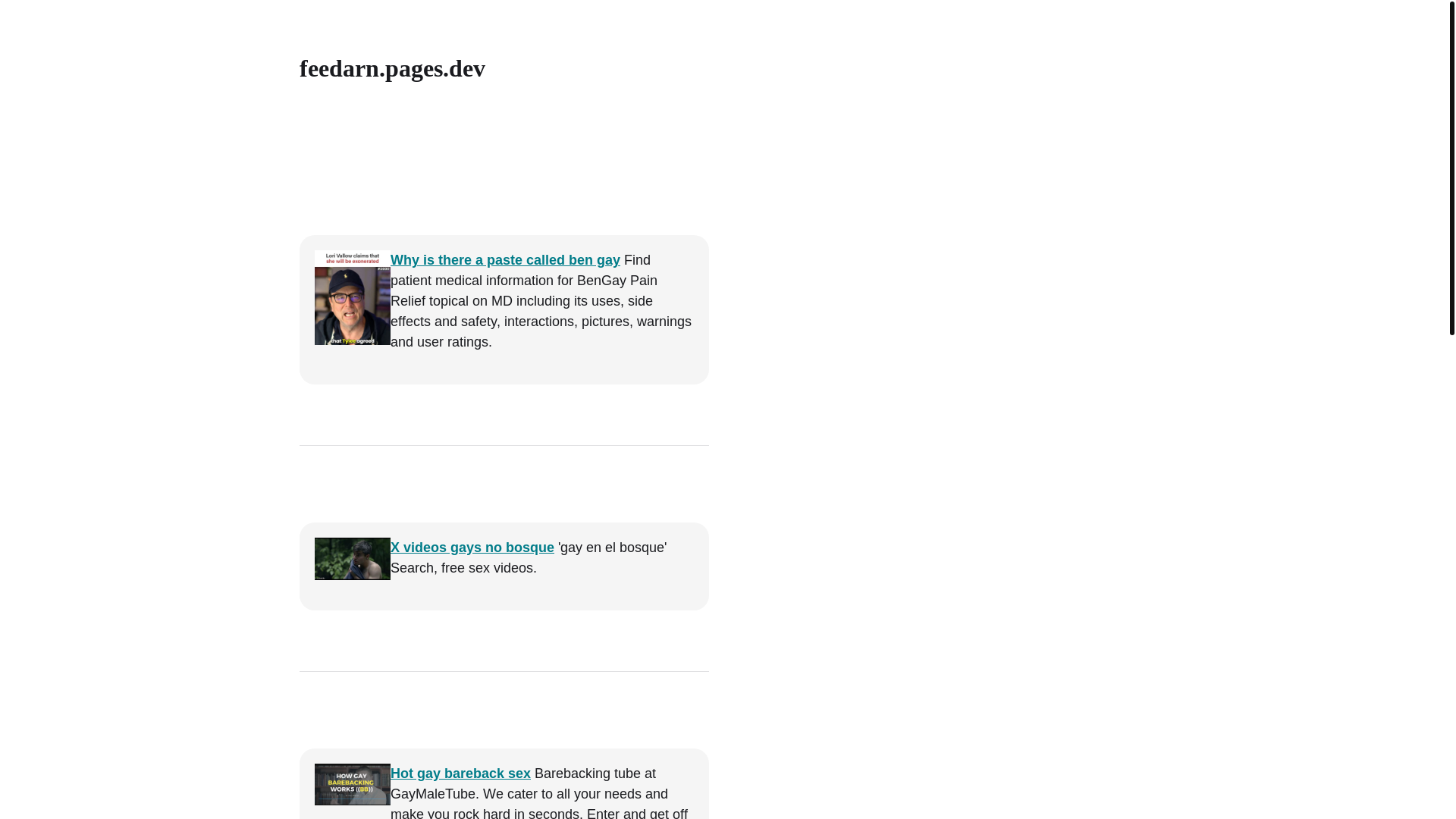Click the BenGay Pain Relief description text
The height and width of the screenshot is (819, 1456).
pos(541,301)
